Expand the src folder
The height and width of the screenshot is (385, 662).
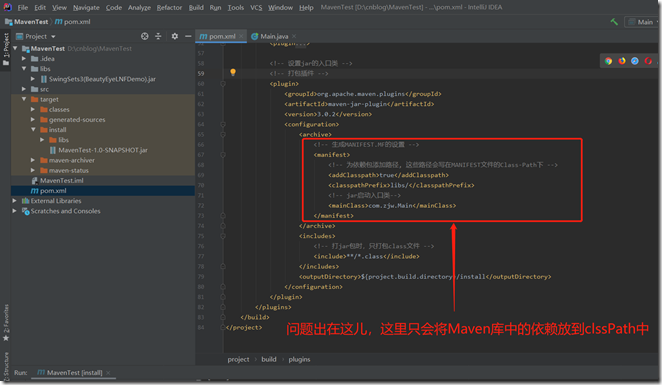tap(24, 89)
